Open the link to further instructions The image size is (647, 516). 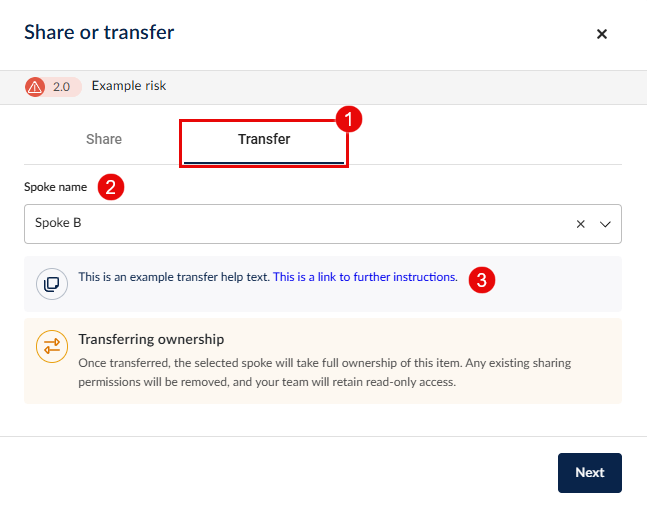click(x=365, y=277)
